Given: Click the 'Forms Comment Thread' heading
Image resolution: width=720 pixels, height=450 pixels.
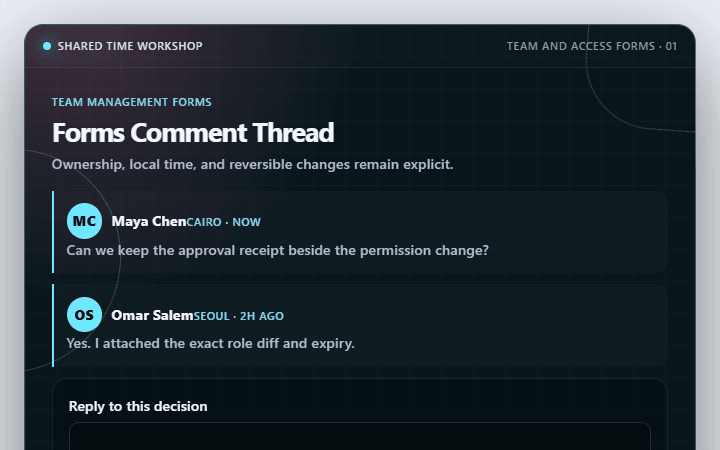Looking at the screenshot, I should [193, 133].
